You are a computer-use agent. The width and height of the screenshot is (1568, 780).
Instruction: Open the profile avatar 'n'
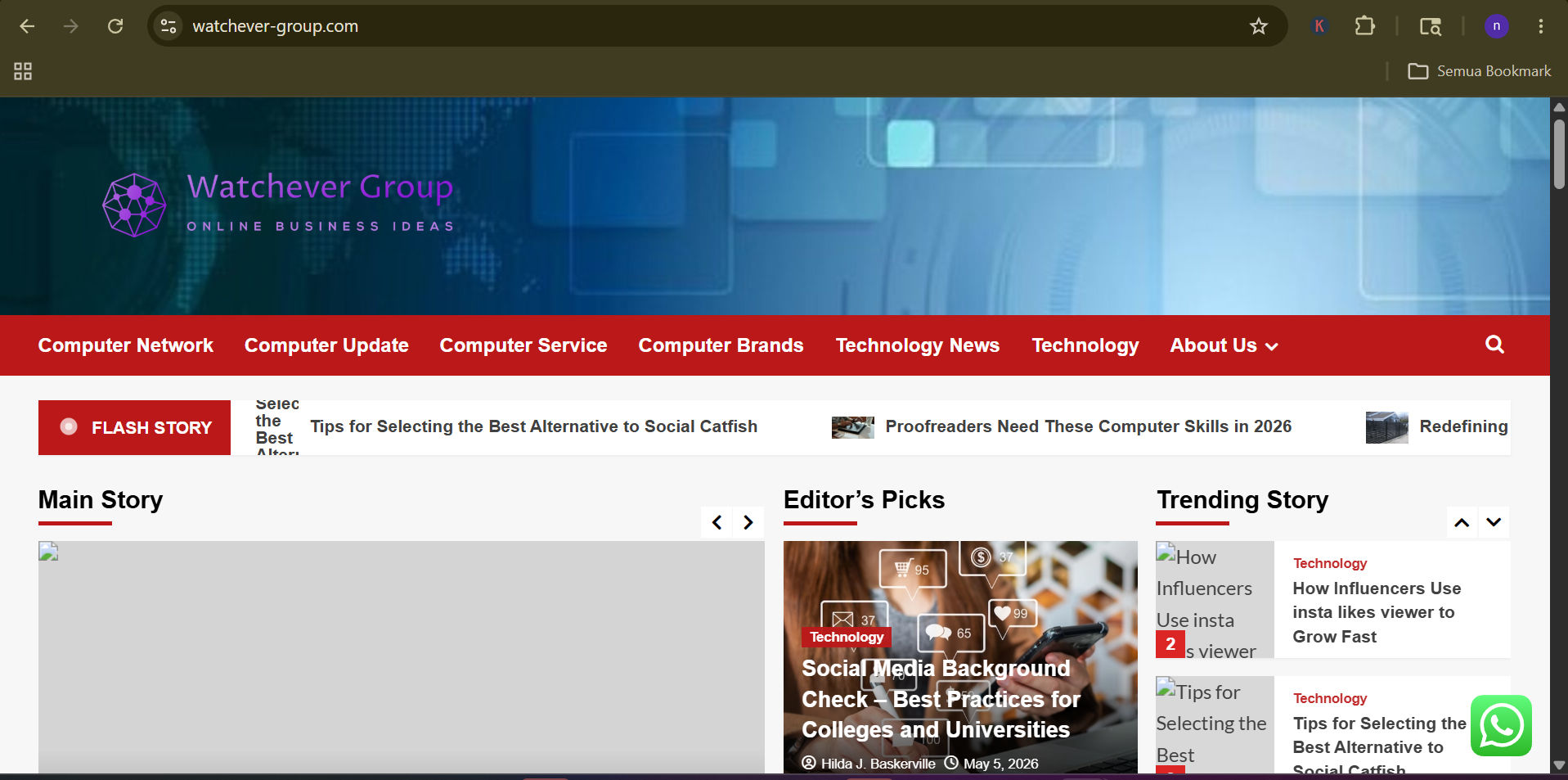[1497, 26]
